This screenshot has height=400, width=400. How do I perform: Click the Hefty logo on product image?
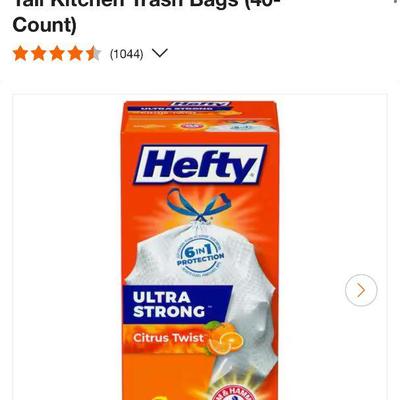pyautogui.click(x=200, y=164)
